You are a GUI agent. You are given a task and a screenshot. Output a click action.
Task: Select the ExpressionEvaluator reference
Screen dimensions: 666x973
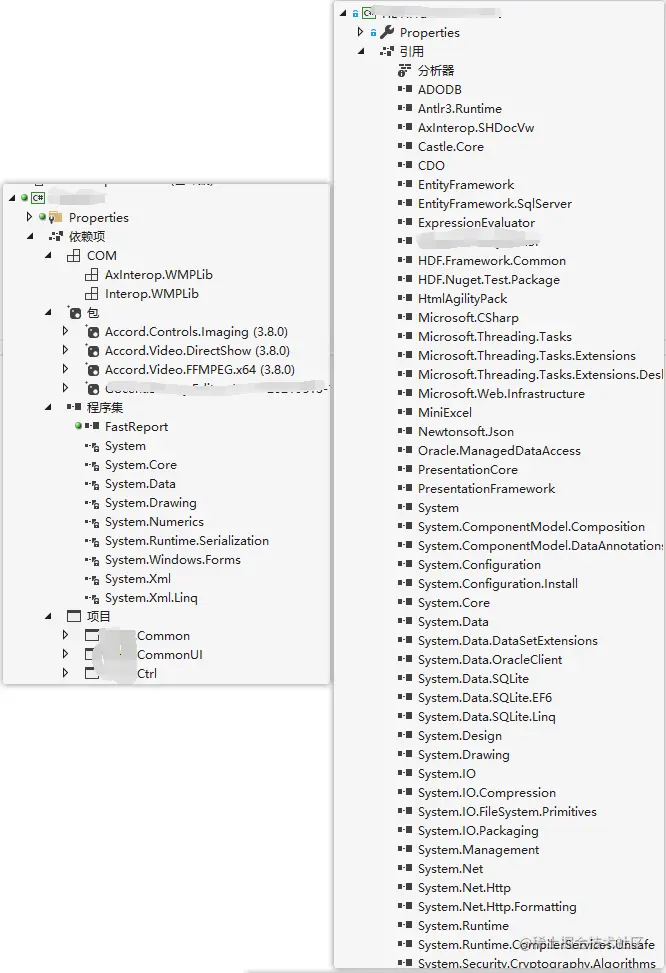point(475,222)
